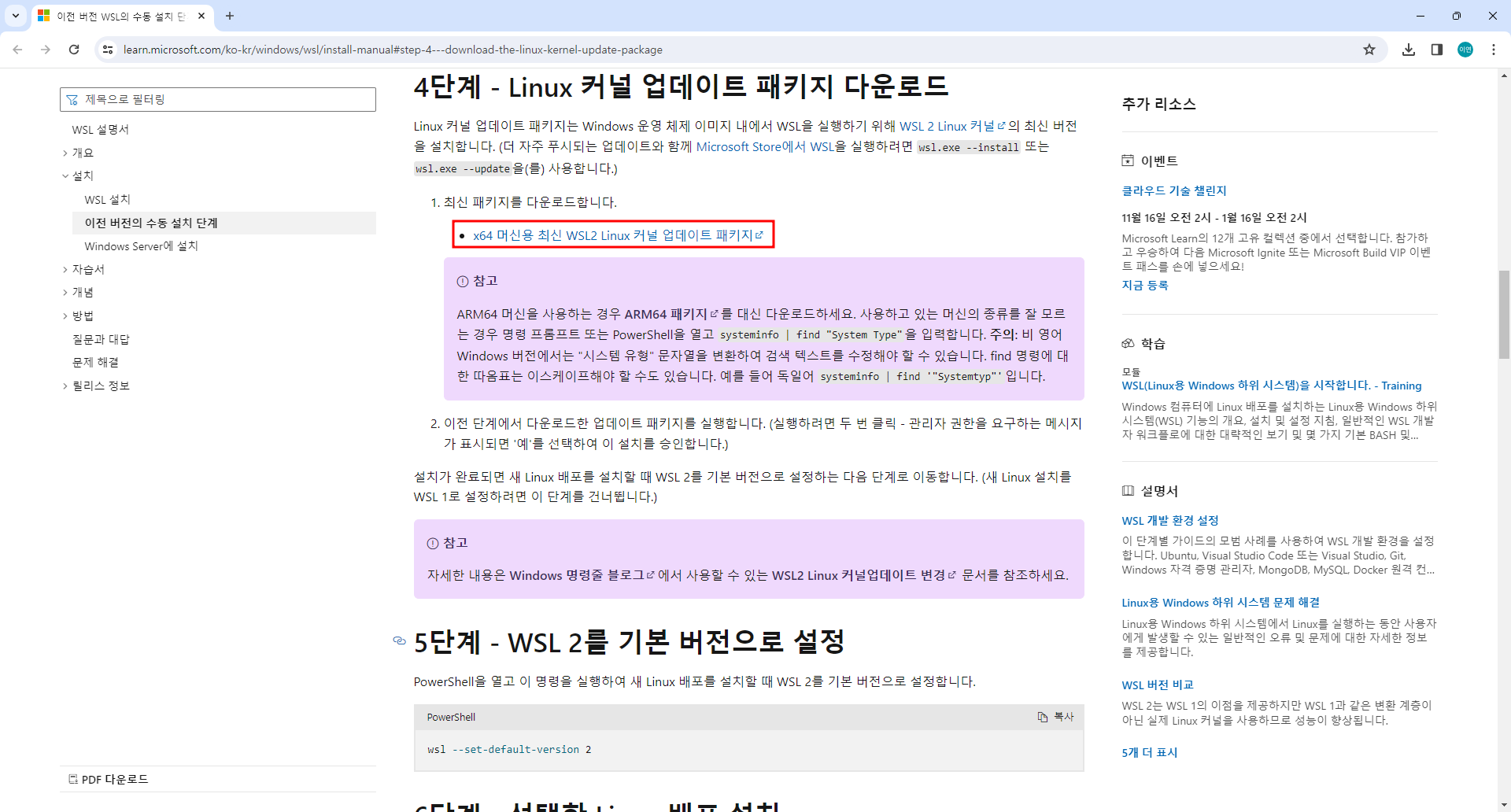1511x812 pixels.
Task: Open WSL2 Linux 커널업데이트 변경 link
Action: pos(864,575)
